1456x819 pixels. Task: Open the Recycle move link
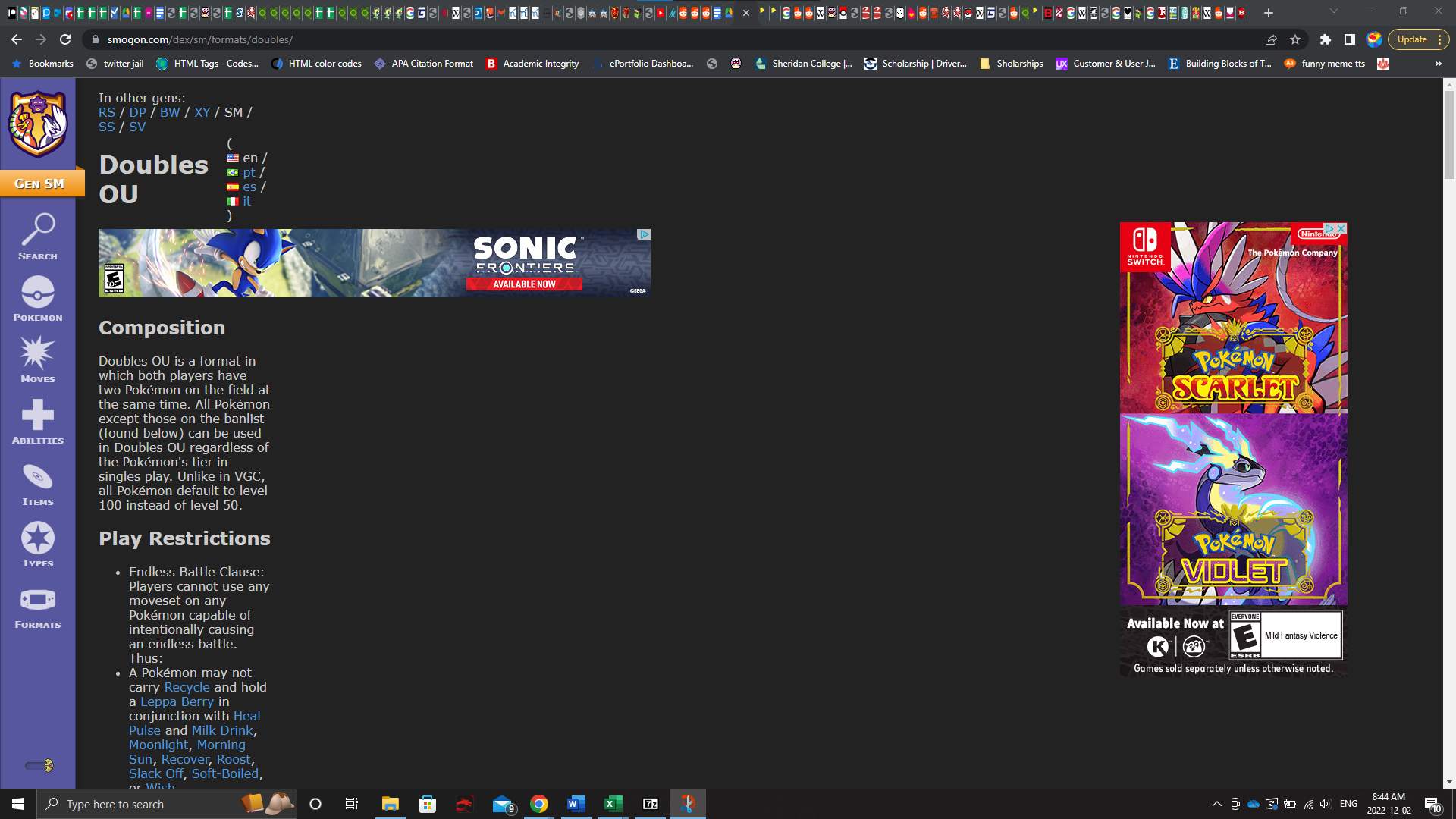(187, 687)
